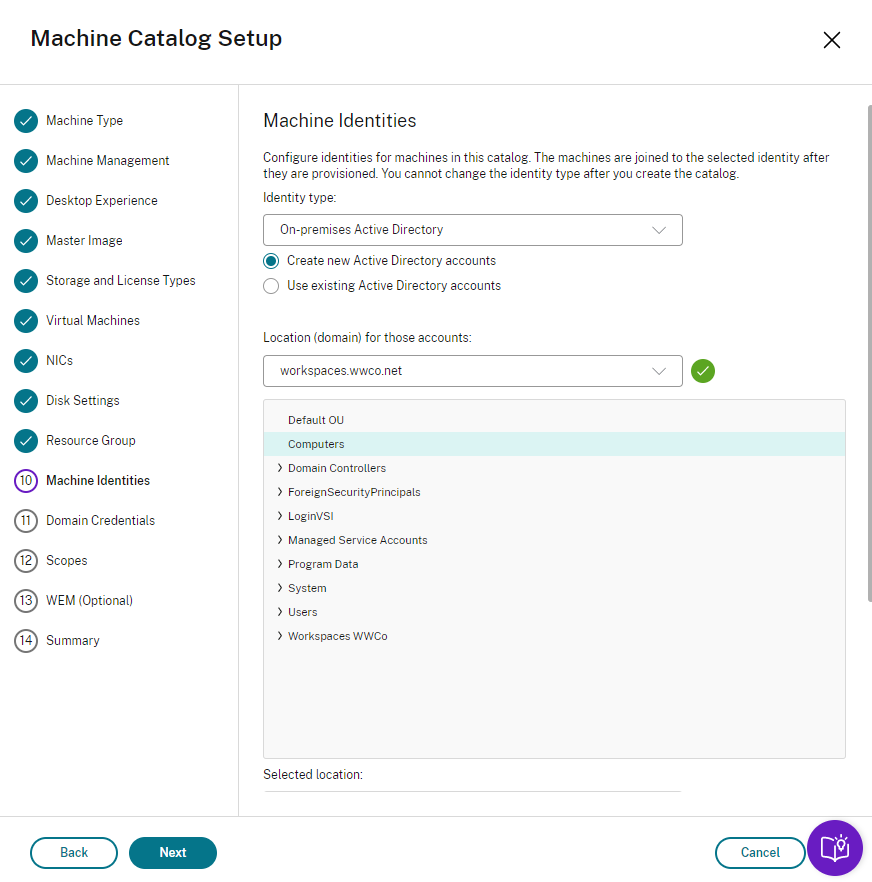
Task: Click the Master Image step checkmark icon
Action: pos(26,241)
